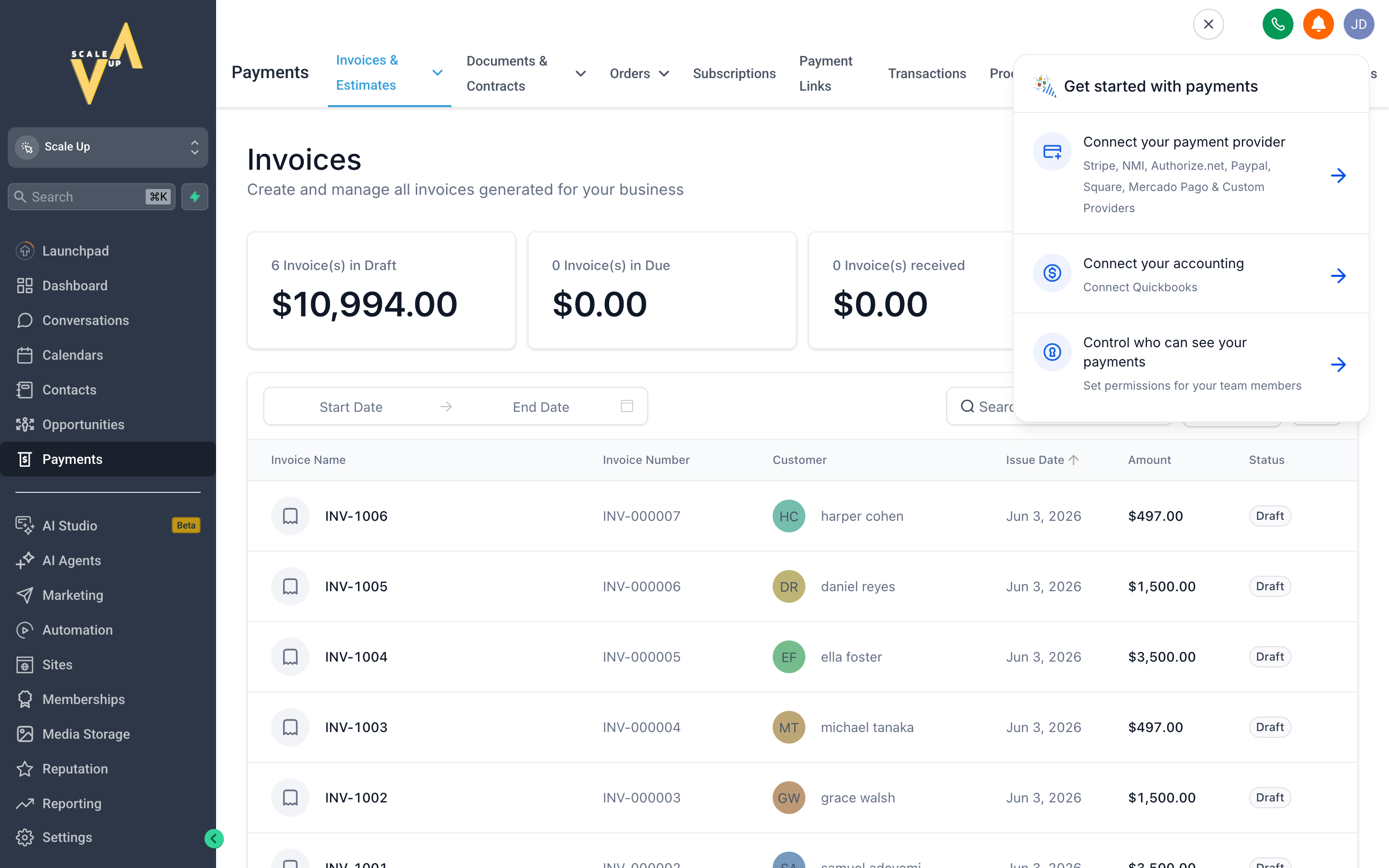Open the Payment Links tab

coord(825,73)
